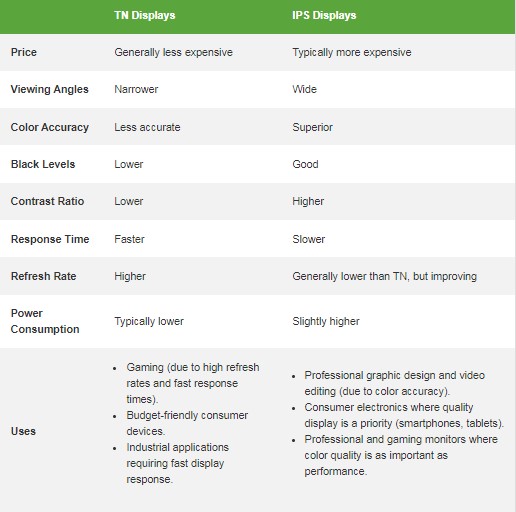This screenshot has height=512, width=516.
Task: Click the Response Time row label
Action: click(50, 239)
